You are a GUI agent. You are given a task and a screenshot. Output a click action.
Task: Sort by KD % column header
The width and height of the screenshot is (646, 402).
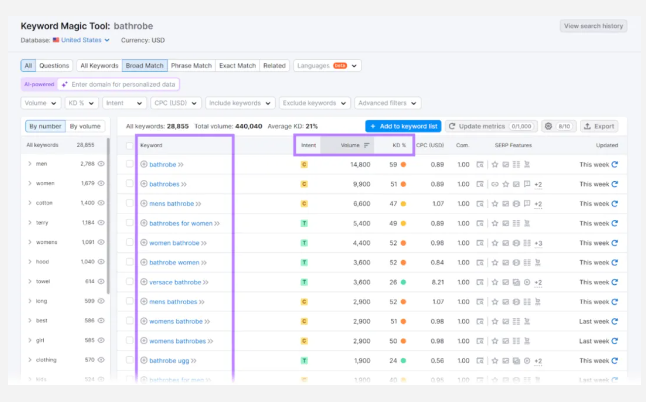(x=399, y=145)
